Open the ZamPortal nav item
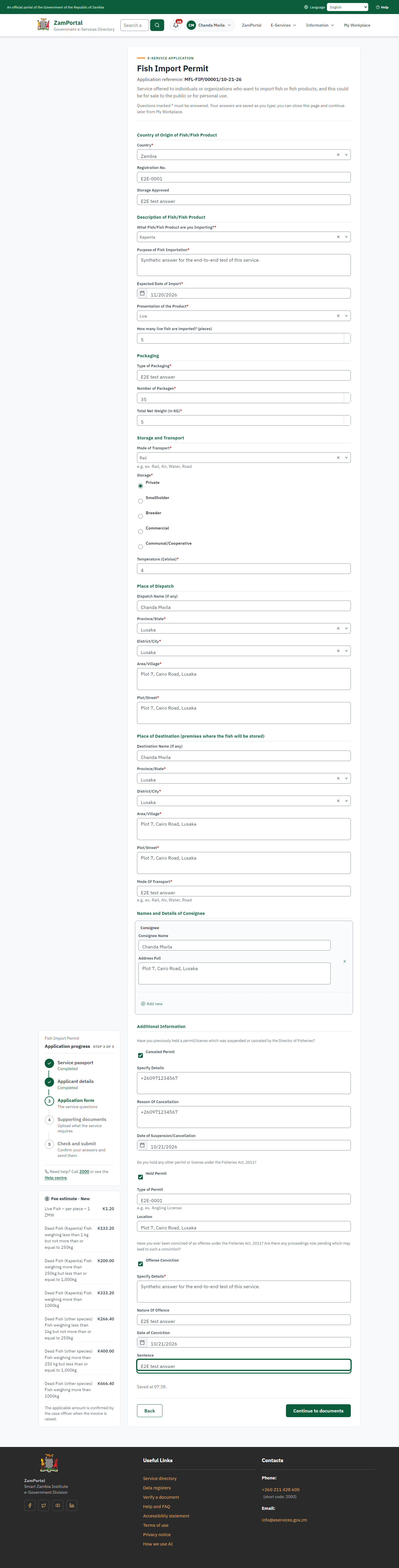 pos(252,25)
